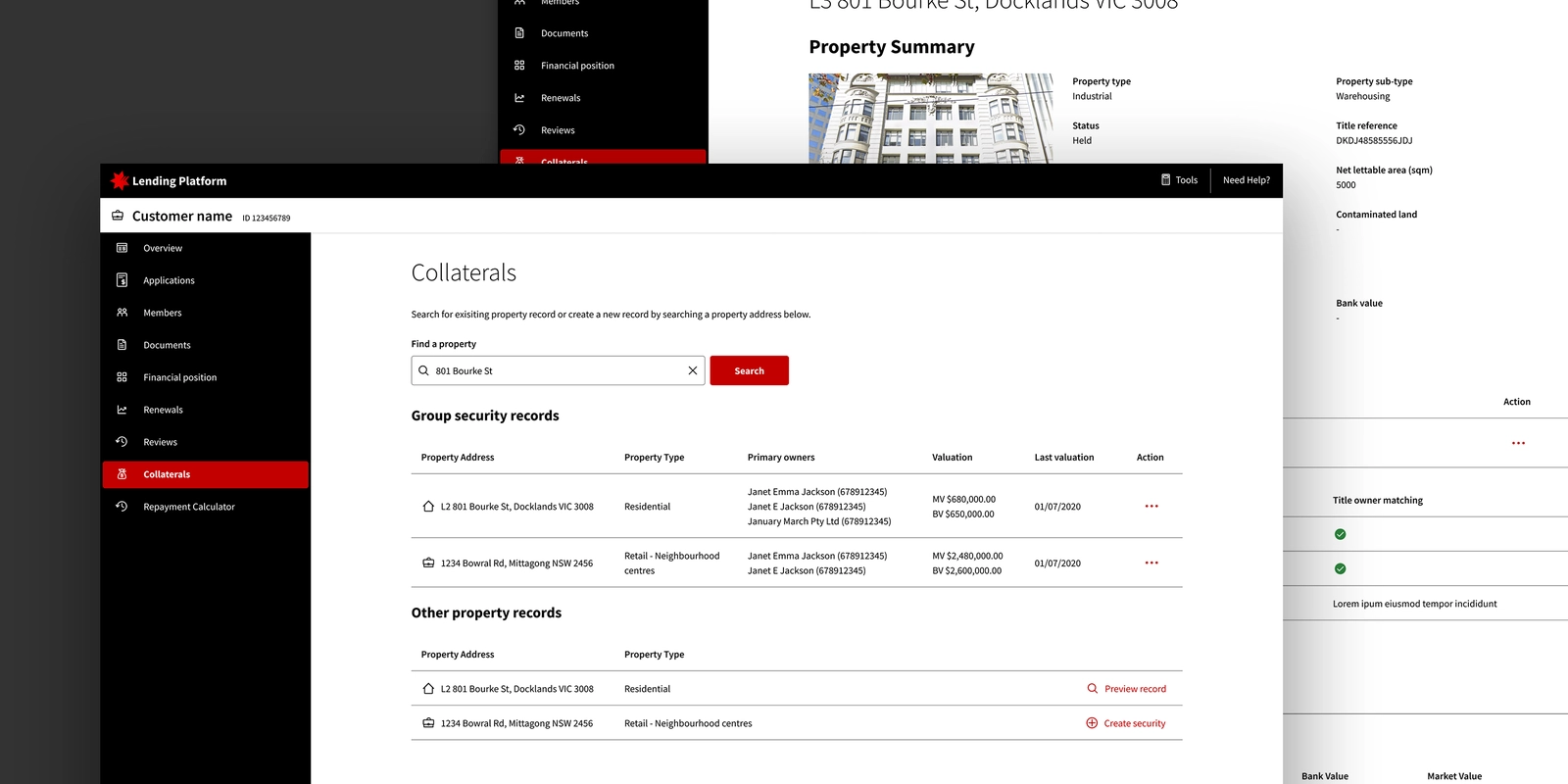Click the red Lending Platform logo icon
The image size is (1568, 784).
point(120,180)
